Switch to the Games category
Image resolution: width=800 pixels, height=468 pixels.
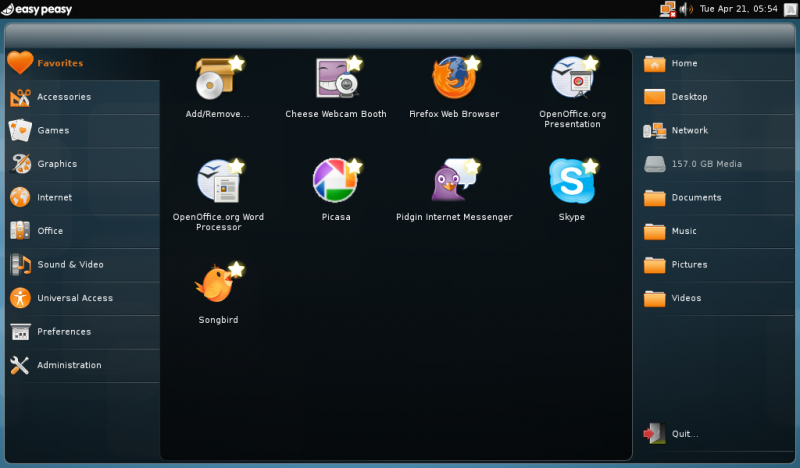tap(53, 130)
